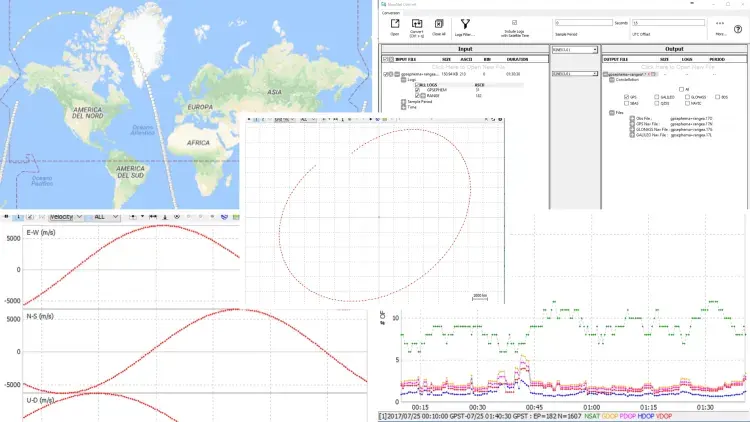Click the UTC Offset input field
This screenshot has width=750, height=422.
click(668, 22)
